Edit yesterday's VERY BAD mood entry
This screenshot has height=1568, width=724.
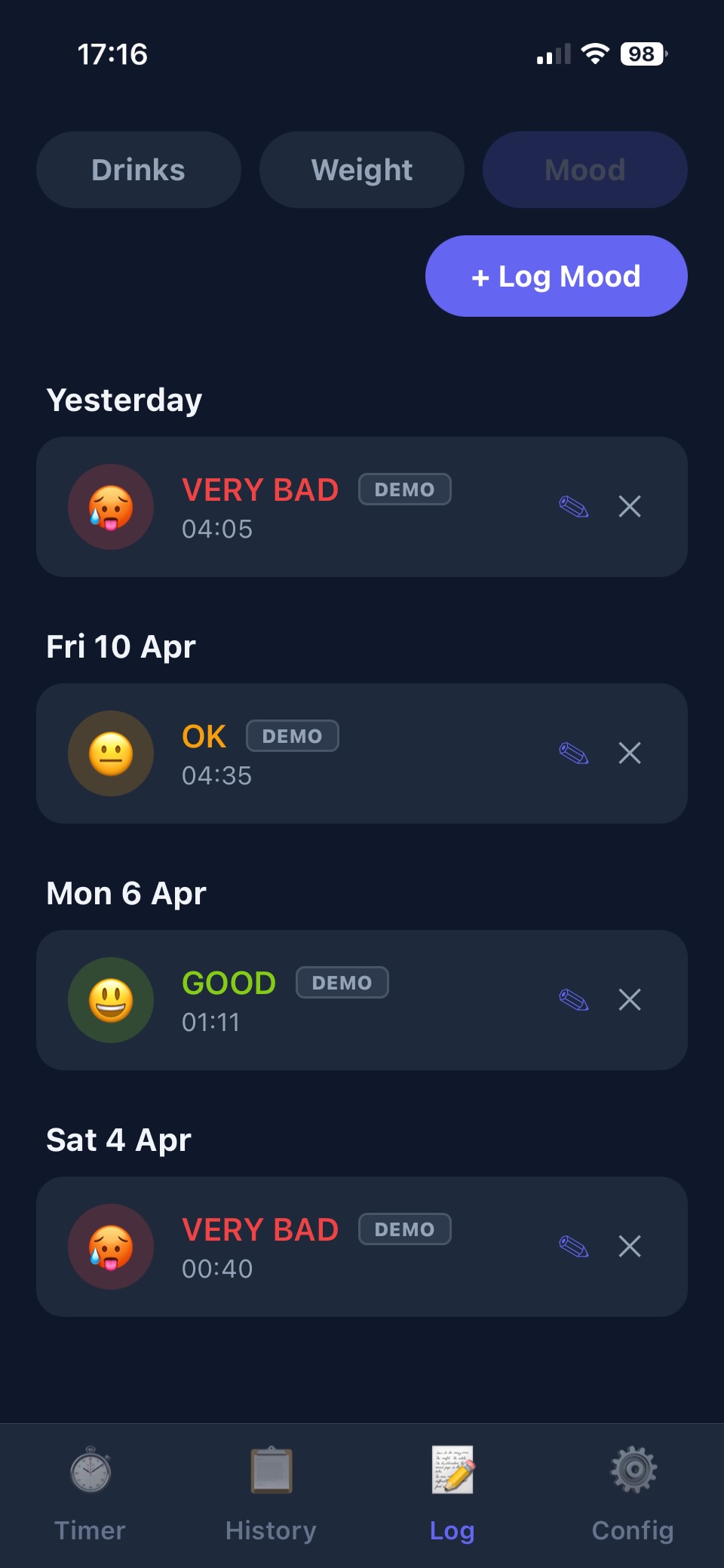(x=574, y=507)
